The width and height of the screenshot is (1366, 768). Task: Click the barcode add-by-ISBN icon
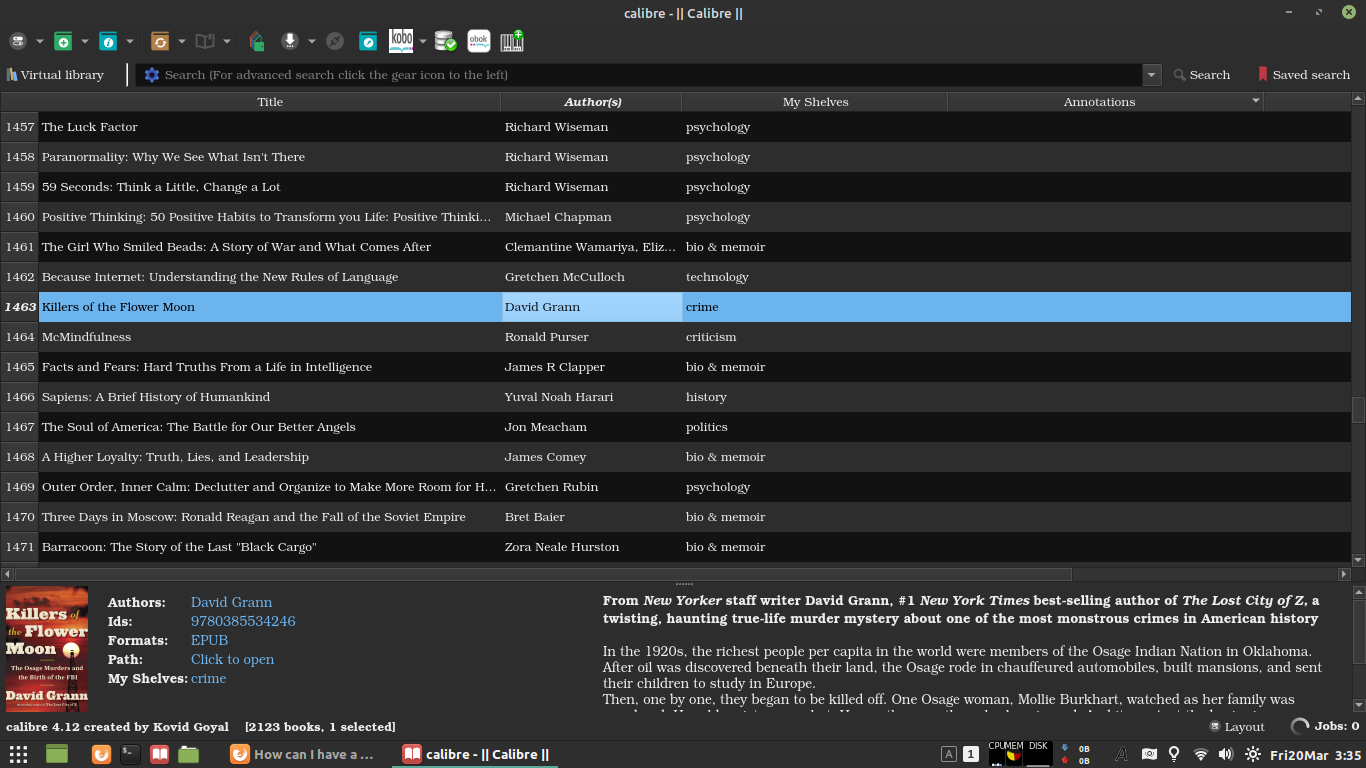512,41
